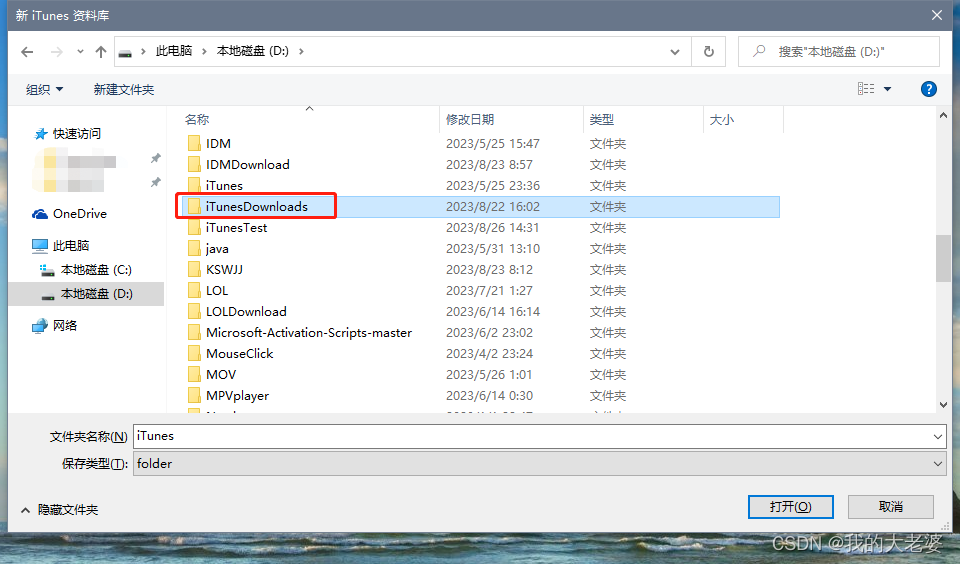Click the search box for 本地磁盘 (D:)
The height and width of the screenshot is (564, 960).
coord(839,51)
